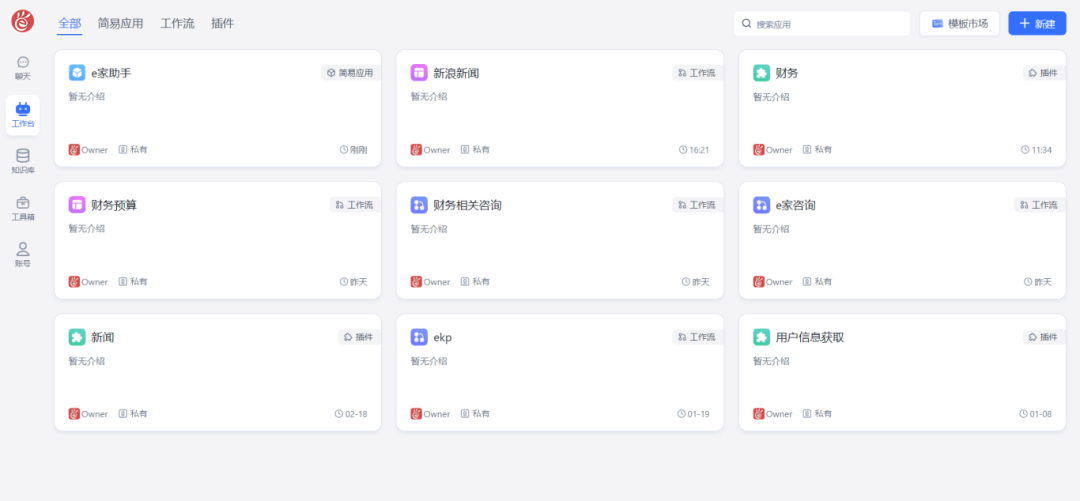Viewport: 1080px width, 501px height.
Task: Click the 私有 privacy icon on 财务预算 card
Action: pos(123,282)
